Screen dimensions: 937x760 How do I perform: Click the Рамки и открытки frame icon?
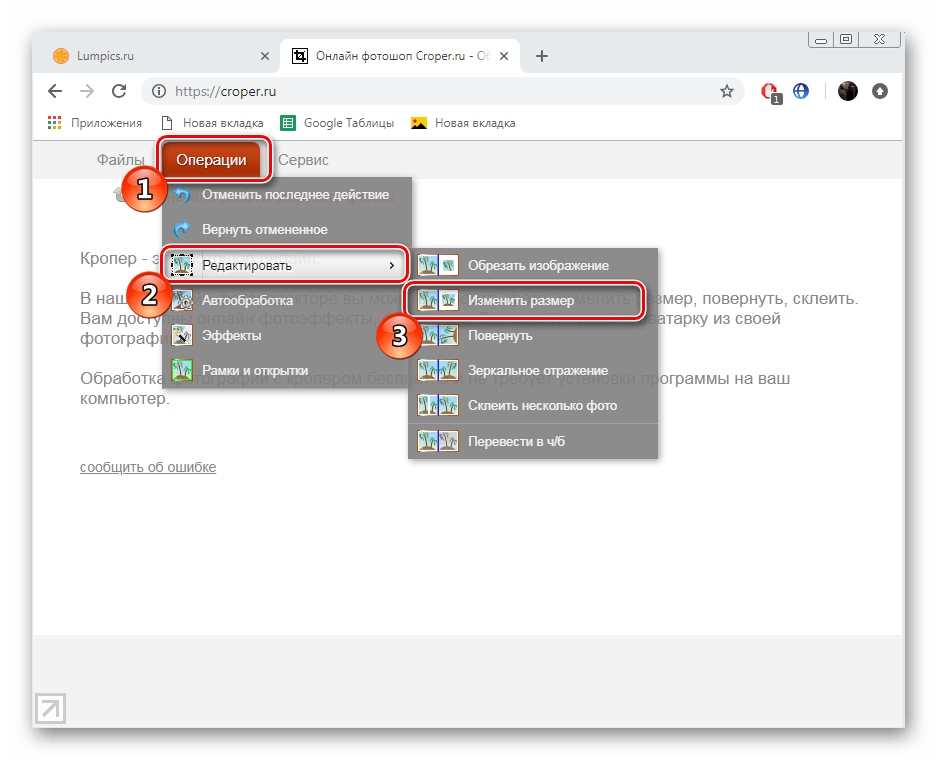tap(182, 370)
